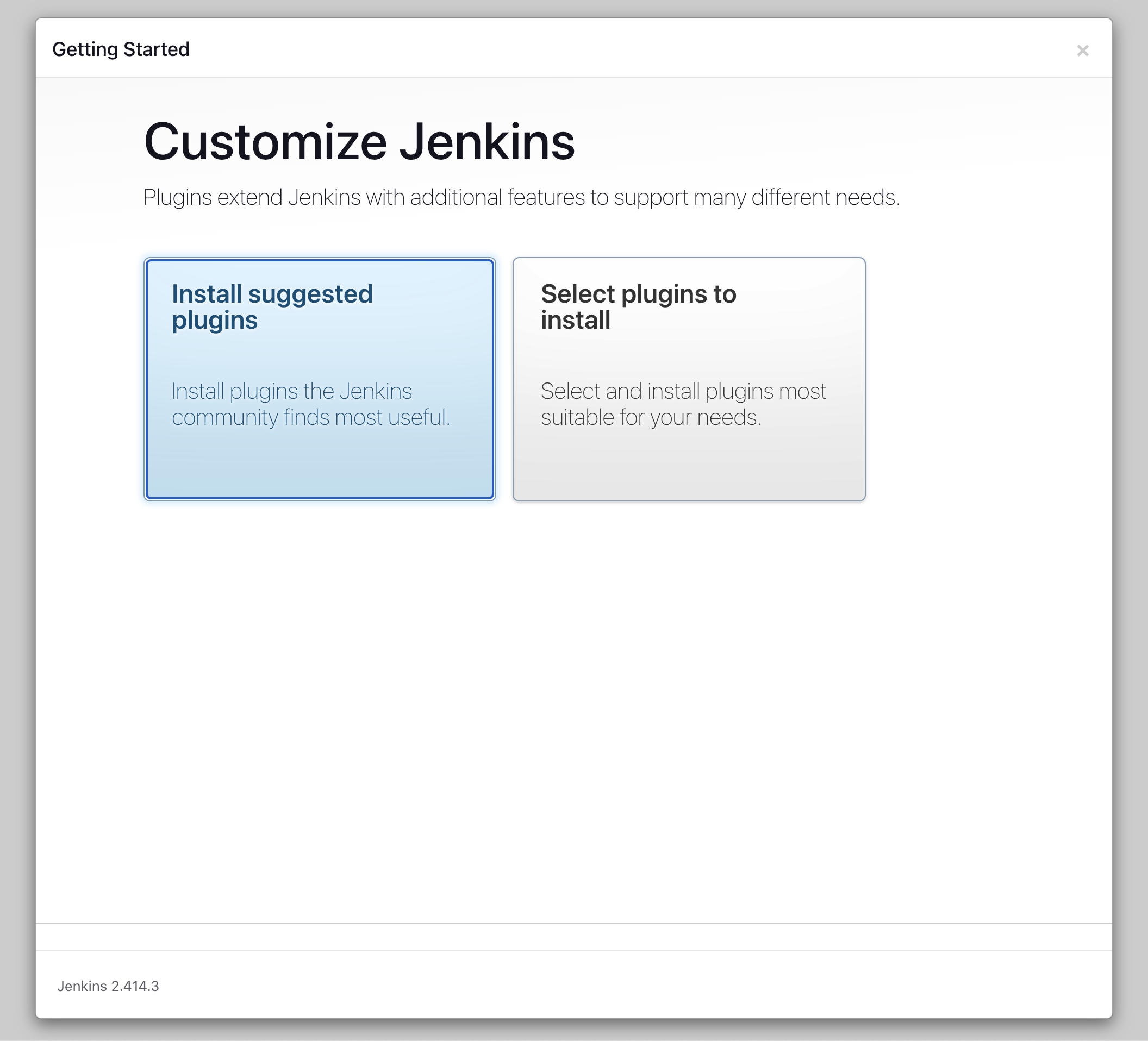Screen dimensions: 1148x1041
Task: Click 'community finds most useful' text line
Action: coord(310,418)
